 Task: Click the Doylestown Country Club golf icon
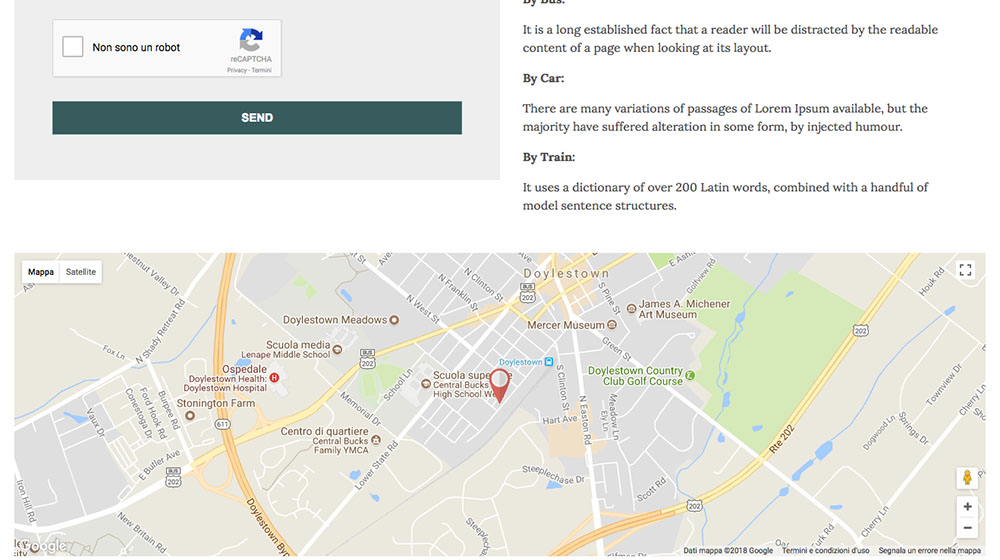pos(690,375)
